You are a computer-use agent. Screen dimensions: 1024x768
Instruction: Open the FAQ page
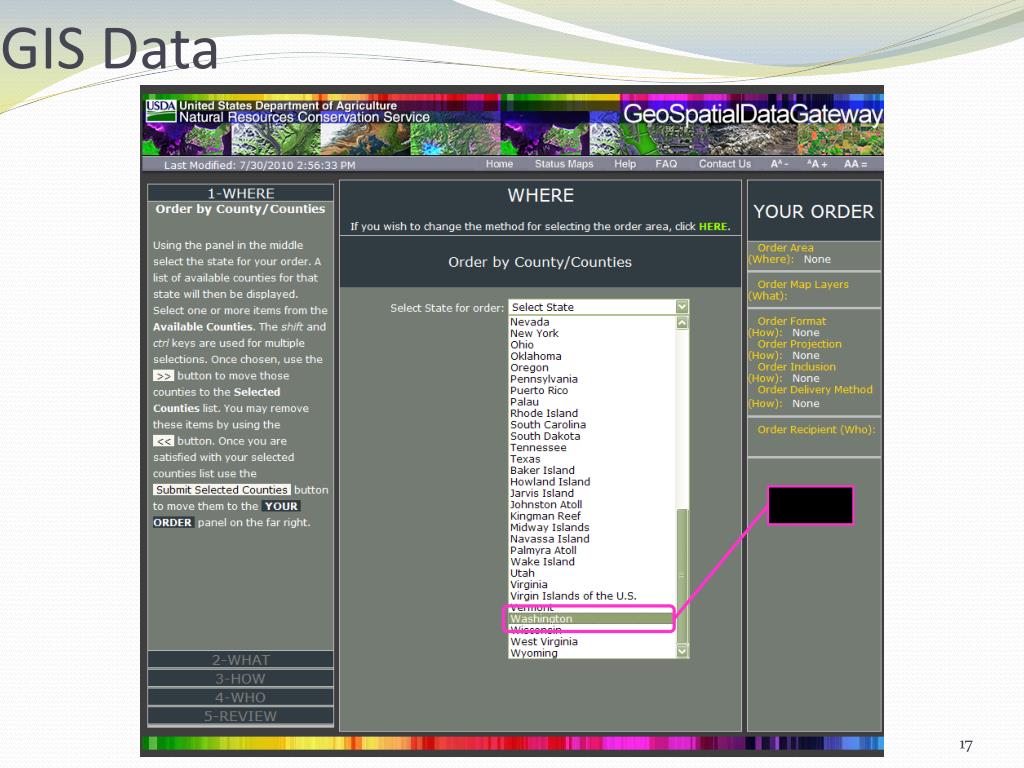coord(665,164)
